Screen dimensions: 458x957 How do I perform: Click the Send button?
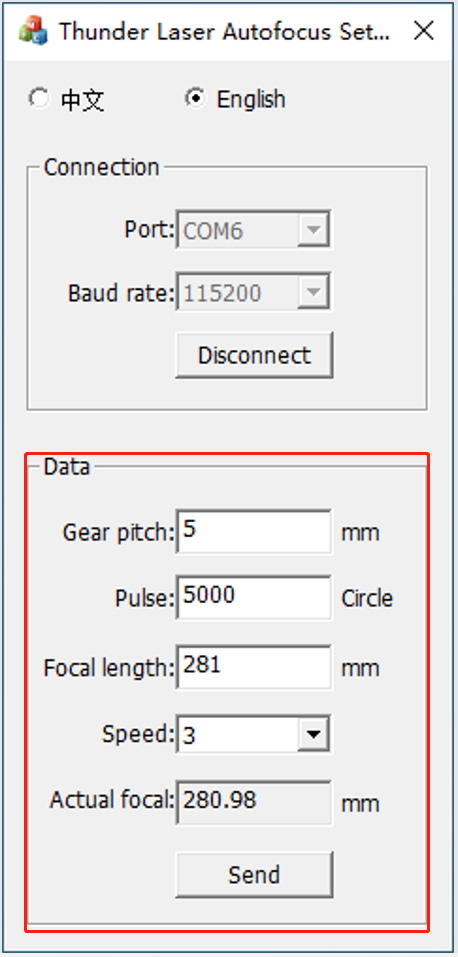(x=254, y=875)
